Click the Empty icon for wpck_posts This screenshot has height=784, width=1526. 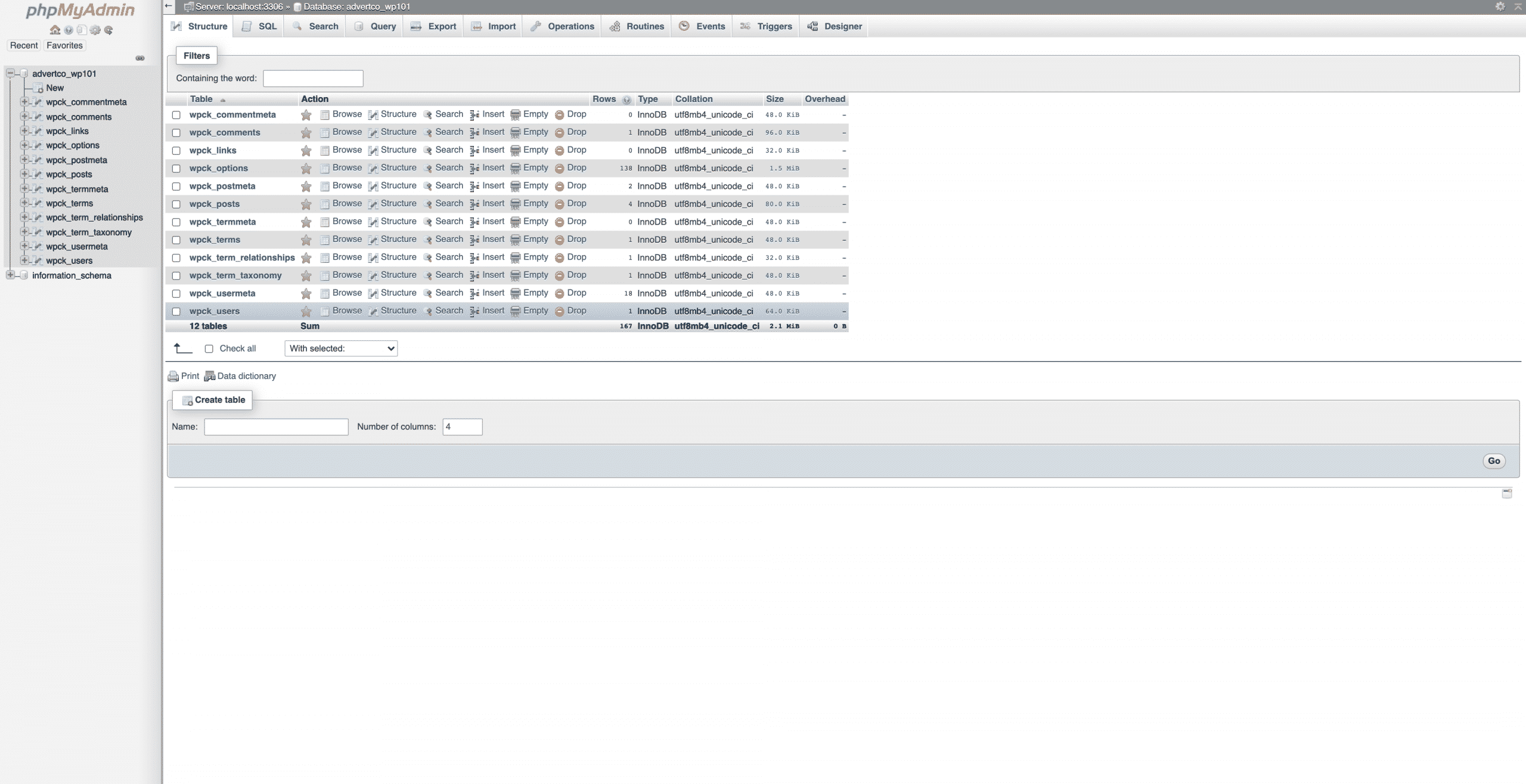pyautogui.click(x=515, y=204)
